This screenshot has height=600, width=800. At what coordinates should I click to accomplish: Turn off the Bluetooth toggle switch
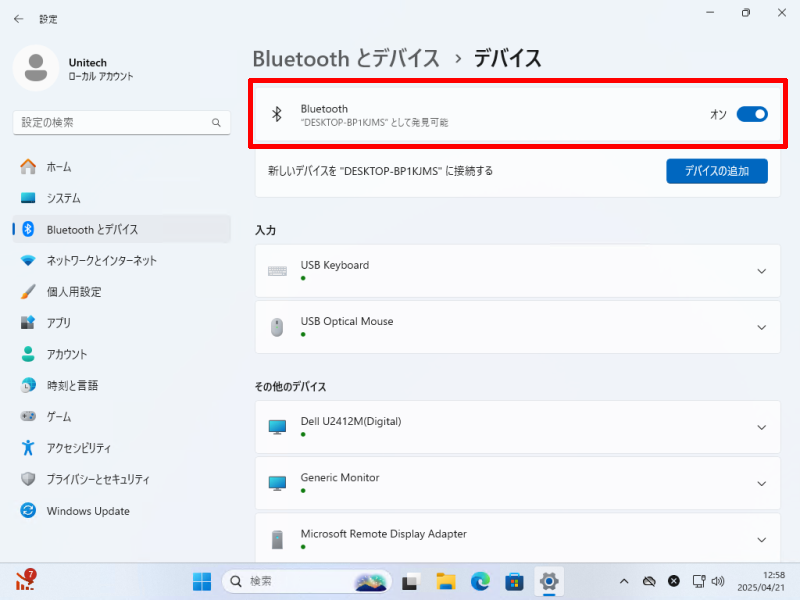click(752, 114)
